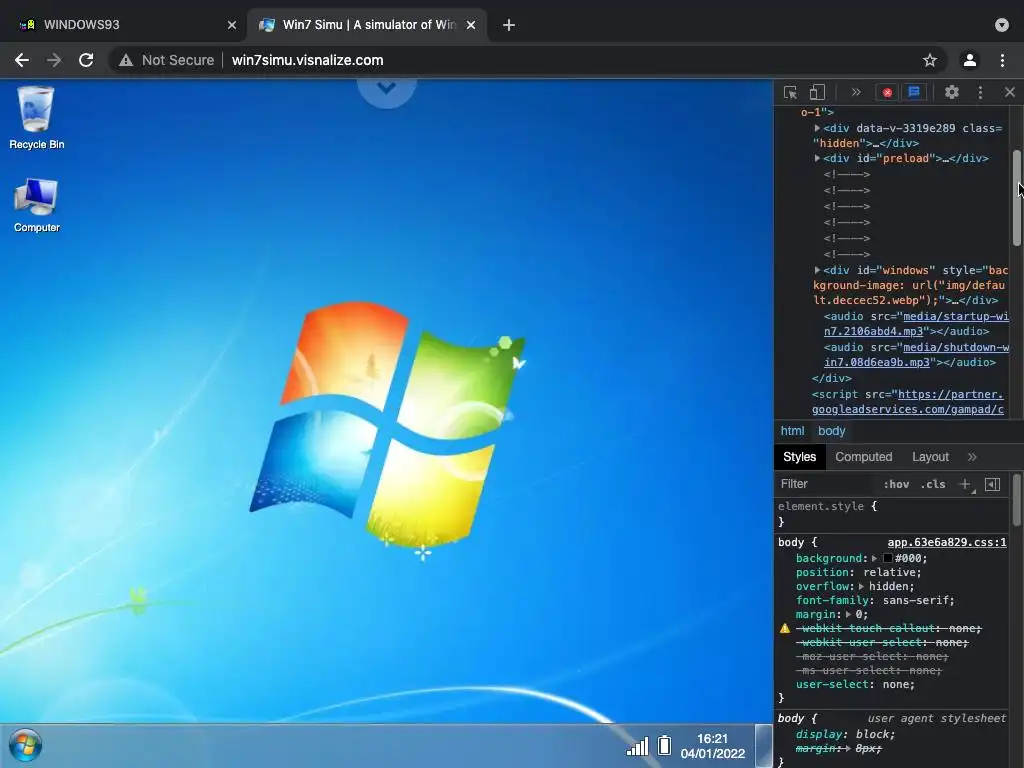Select the body breadcrumb

[x=831, y=431]
